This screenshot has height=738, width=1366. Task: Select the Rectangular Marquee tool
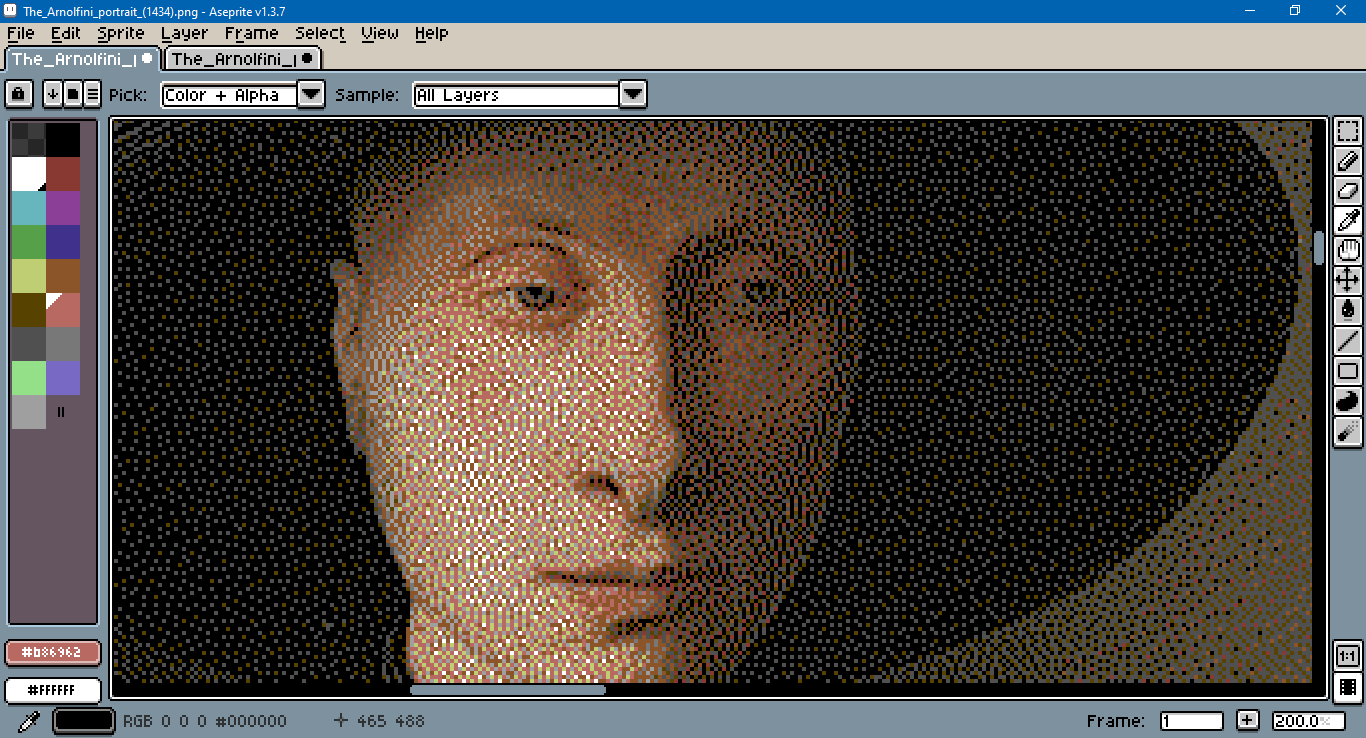(x=1347, y=131)
